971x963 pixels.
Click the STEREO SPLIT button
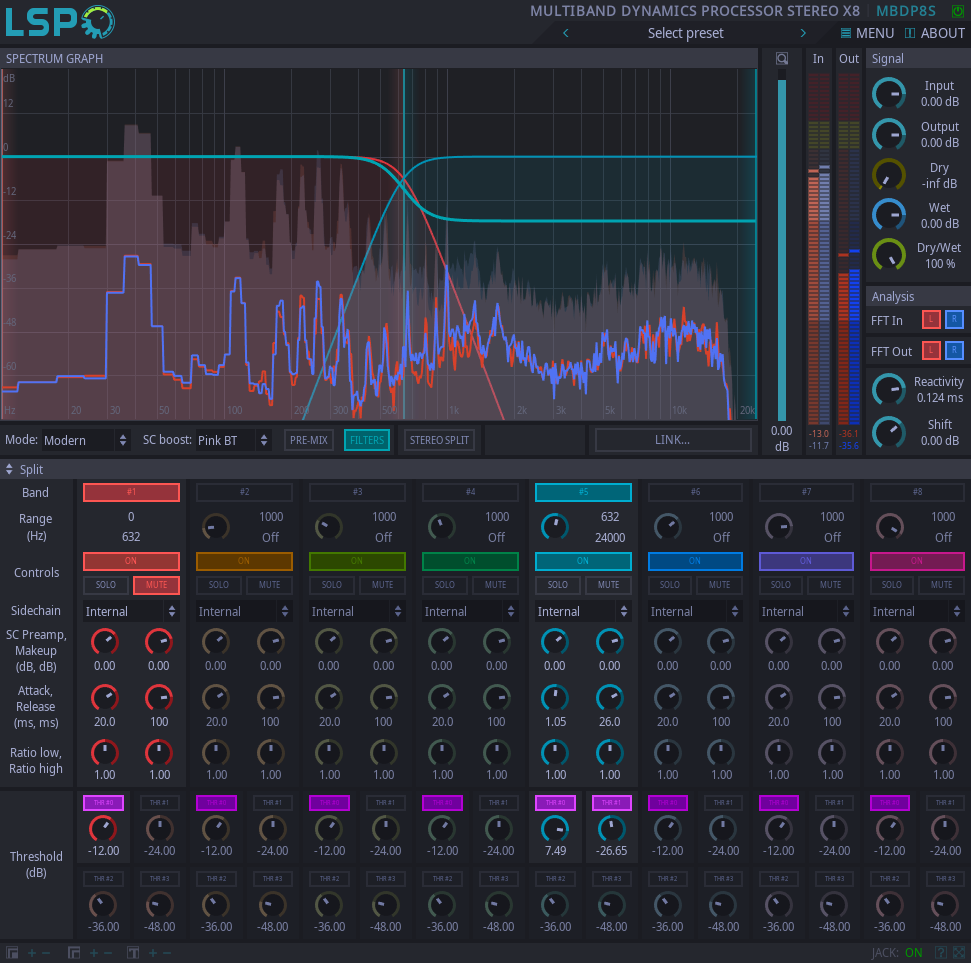point(440,440)
